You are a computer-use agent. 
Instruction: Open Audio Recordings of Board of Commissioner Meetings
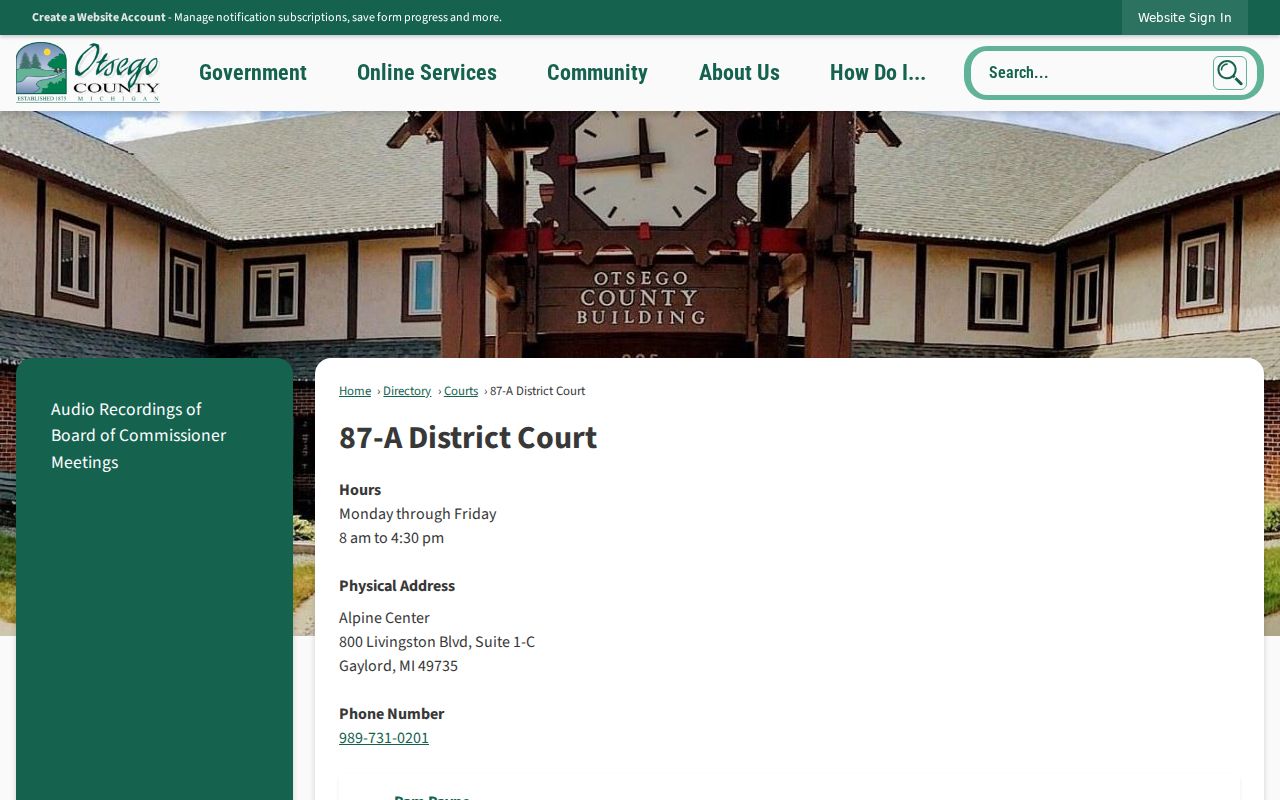pyautogui.click(x=139, y=436)
